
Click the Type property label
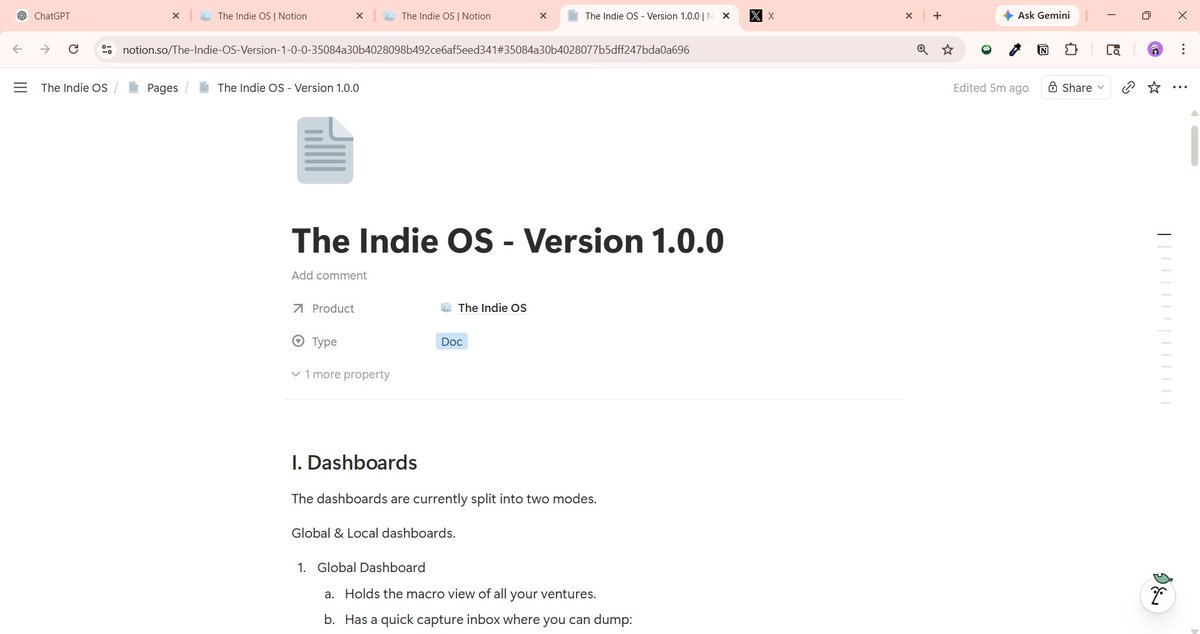(x=324, y=341)
